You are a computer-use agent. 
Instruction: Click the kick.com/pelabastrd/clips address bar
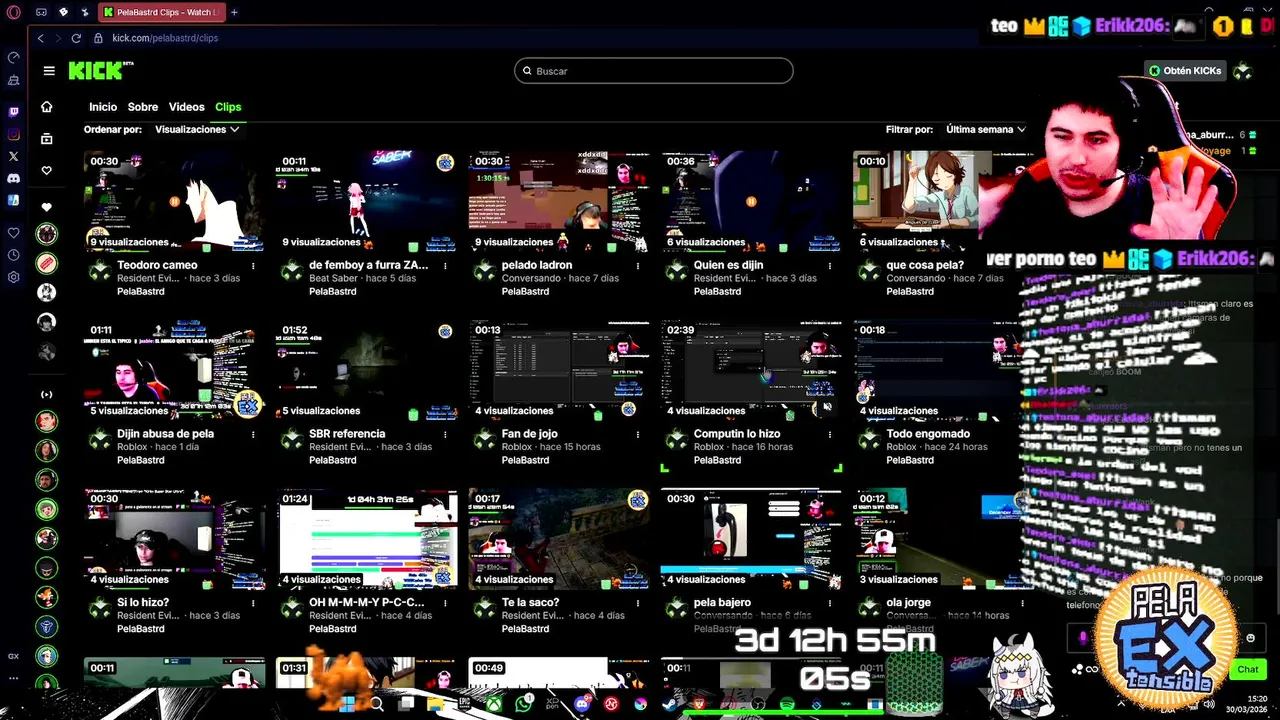(165, 38)
